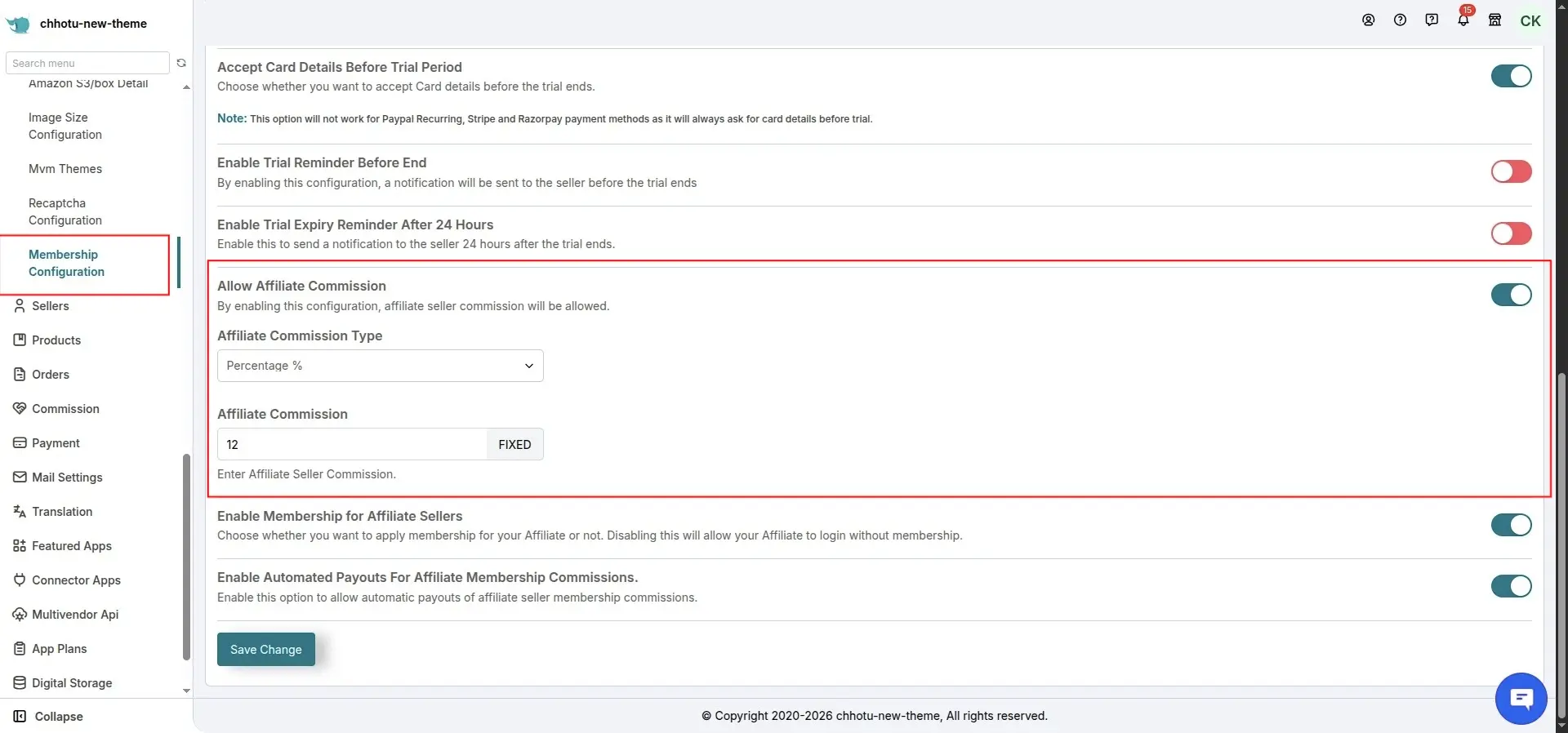This screenshot has height=733, width=1568.
Task: Open Recaptcha Configuration menu item
Action: (65, 212)
